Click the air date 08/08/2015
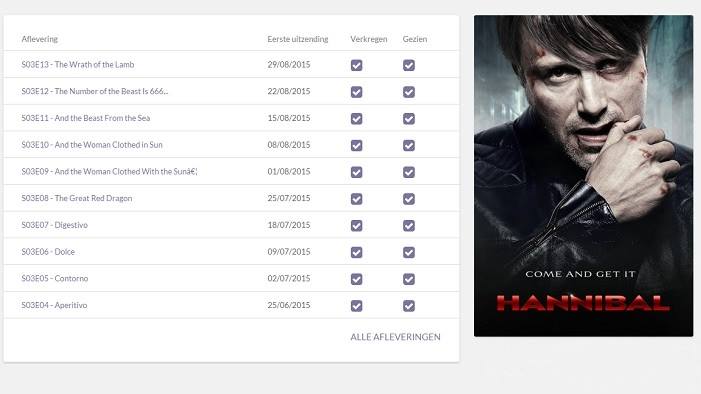The height and width of the screenshot is (394, 701). pyautogui.click(x=289, y=144)
